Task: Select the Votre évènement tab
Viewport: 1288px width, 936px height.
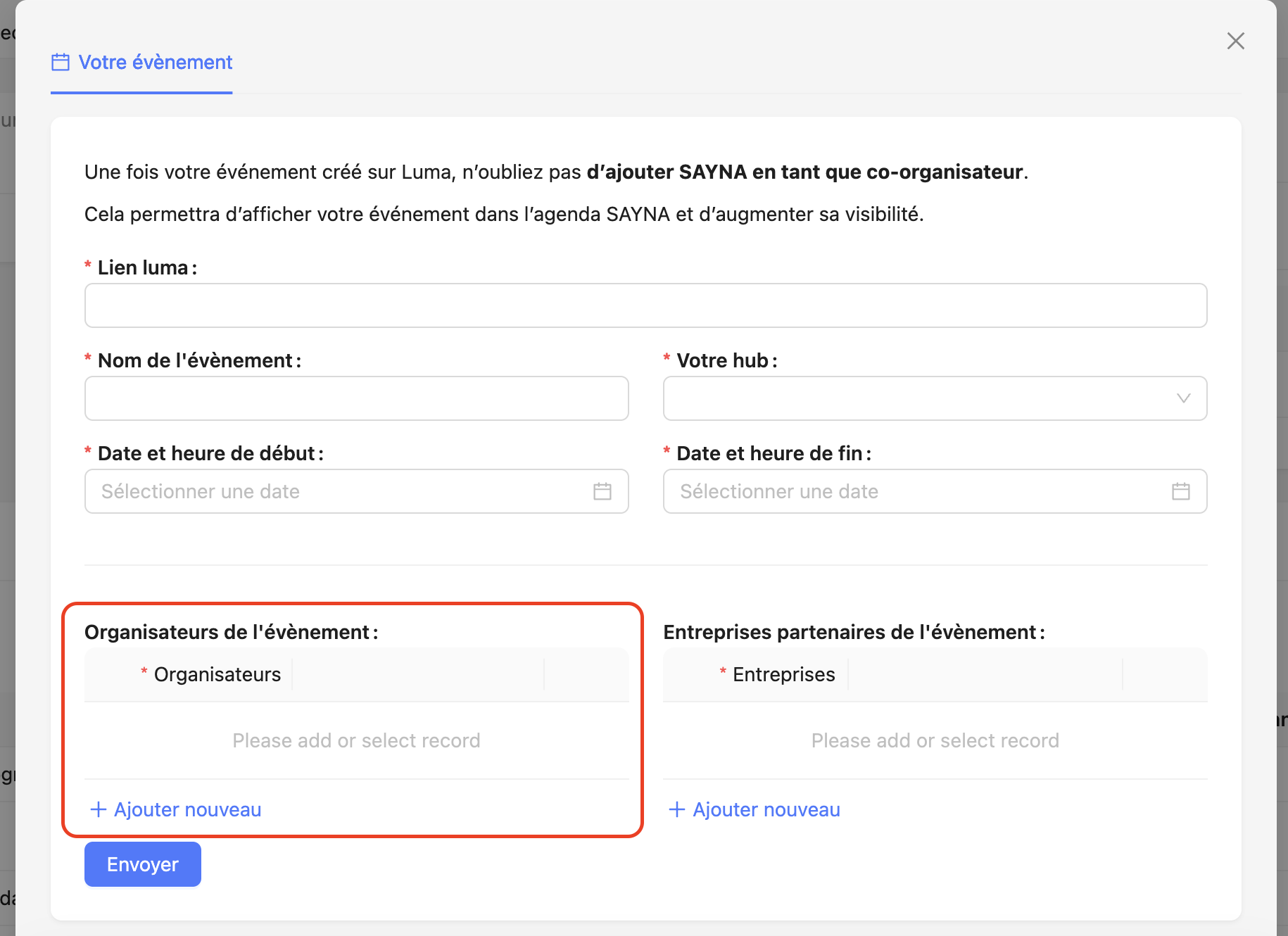Action: point(155,63)
